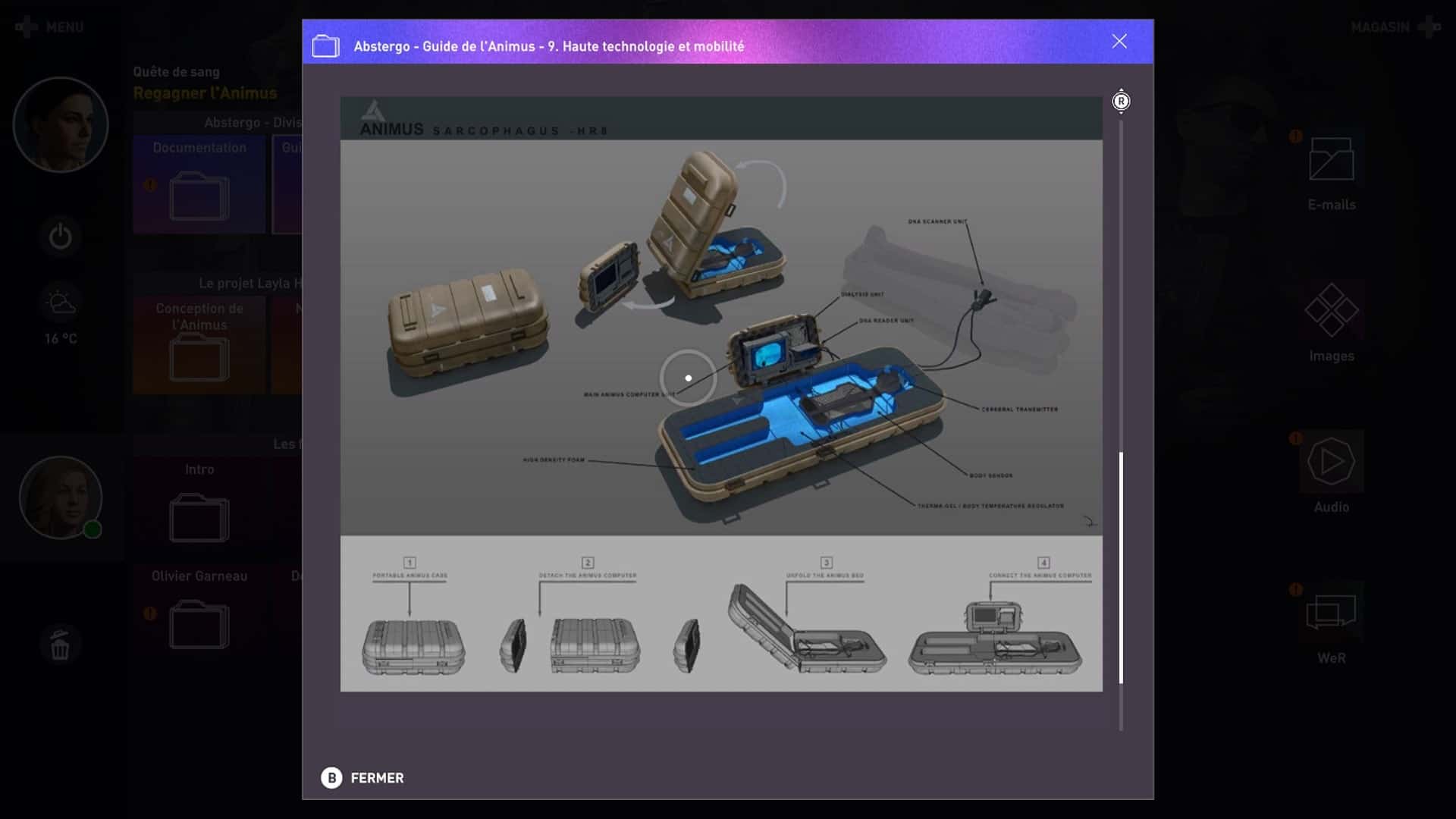
Task: Click the power button icon
Action: coord(61,237)
